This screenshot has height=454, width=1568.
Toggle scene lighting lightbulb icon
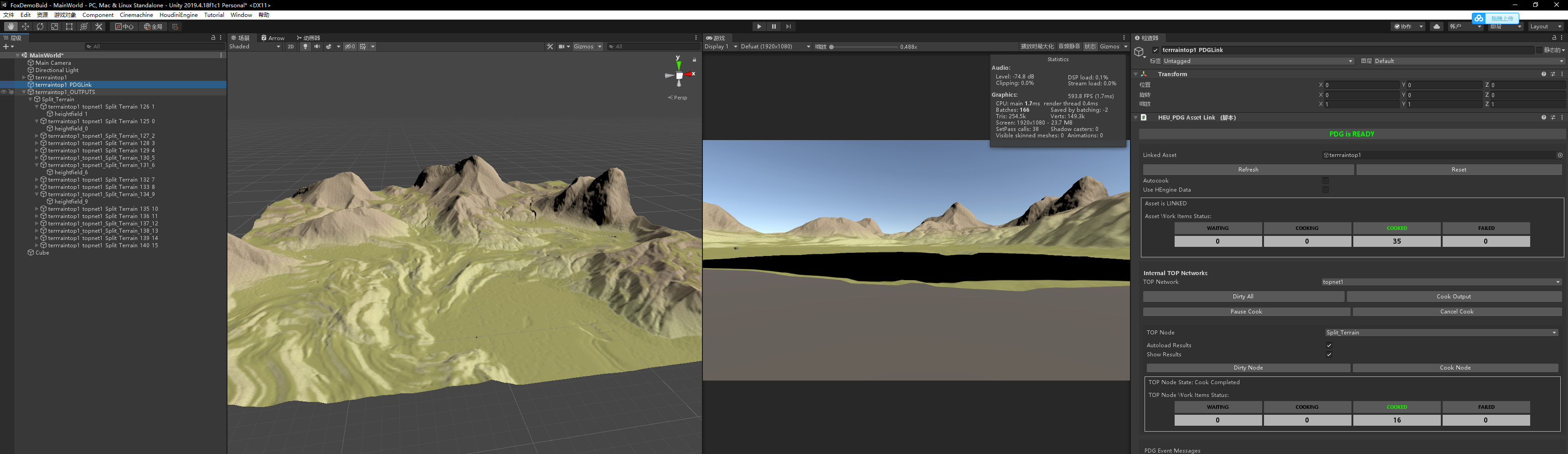pyautogui.click(x=305, y=47)
